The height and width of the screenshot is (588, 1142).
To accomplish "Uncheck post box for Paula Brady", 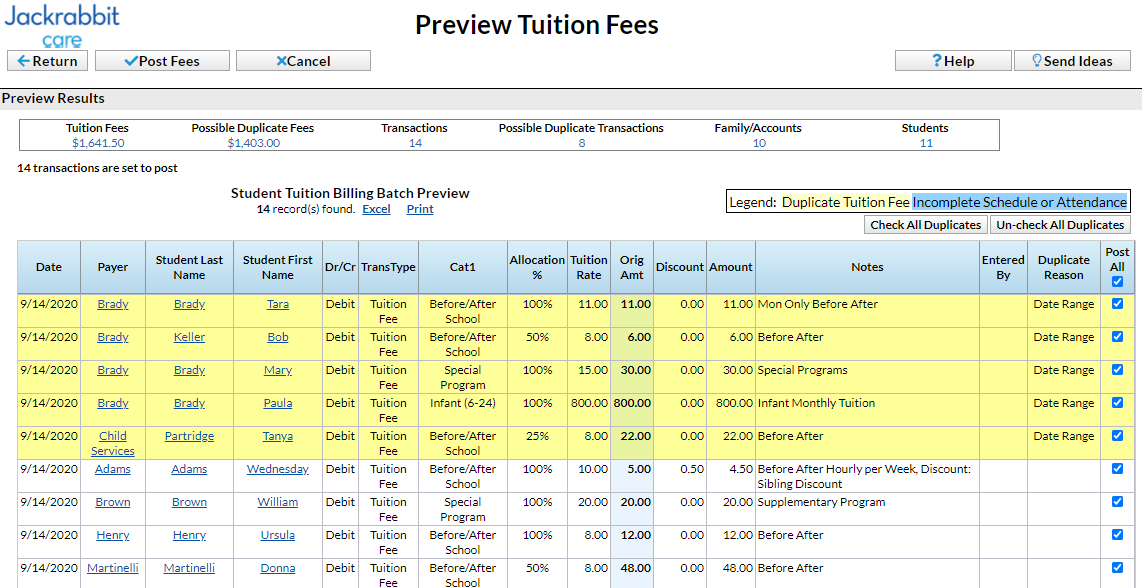I will (1117, 402).
